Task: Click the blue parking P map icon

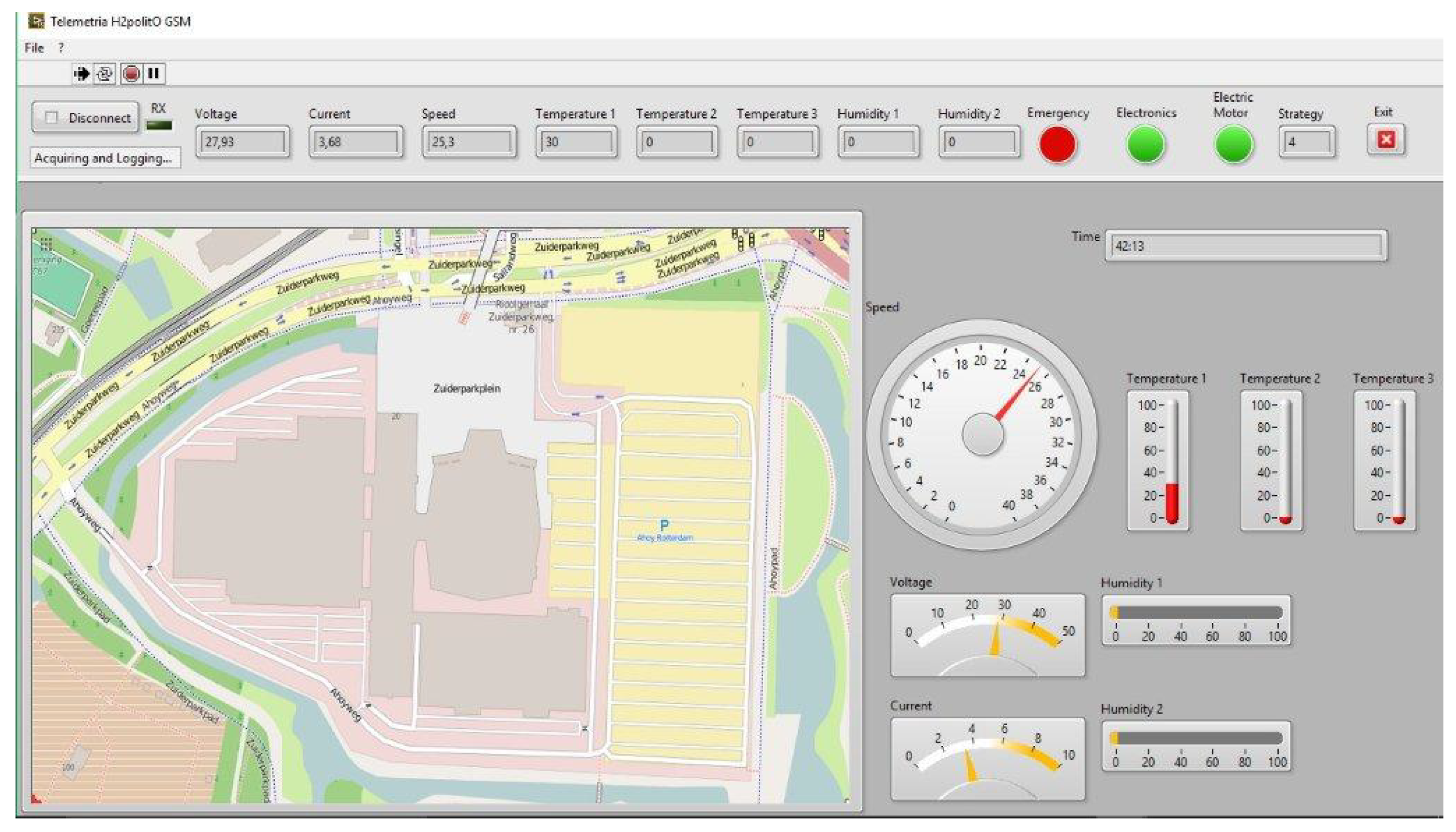Action: pyautogui.click(x=664, y=526)
